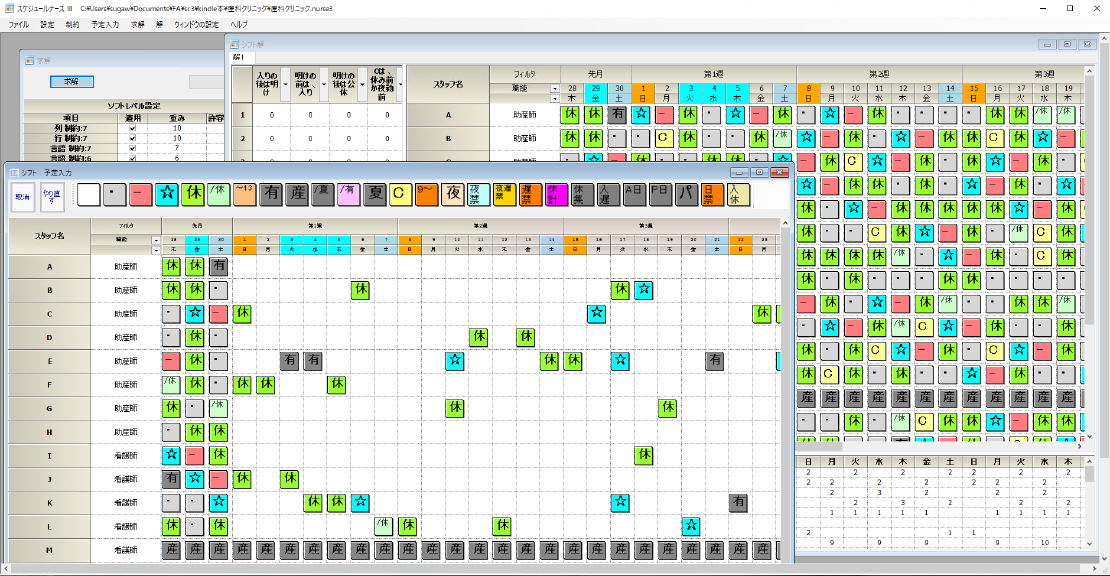
Task: Select staff row header E in schedule input
Action: [49, 360]
